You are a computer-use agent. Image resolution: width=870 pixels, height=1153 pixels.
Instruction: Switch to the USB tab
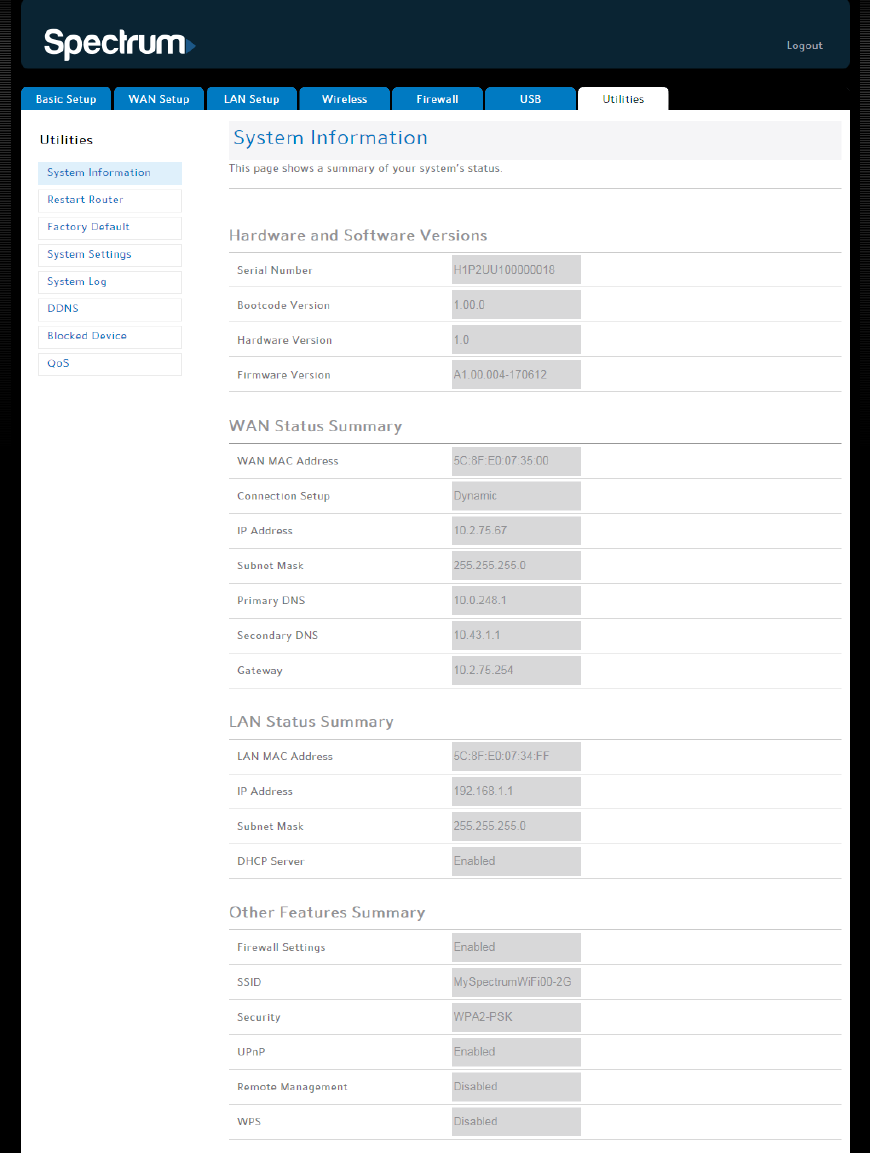tap(530, 99)
